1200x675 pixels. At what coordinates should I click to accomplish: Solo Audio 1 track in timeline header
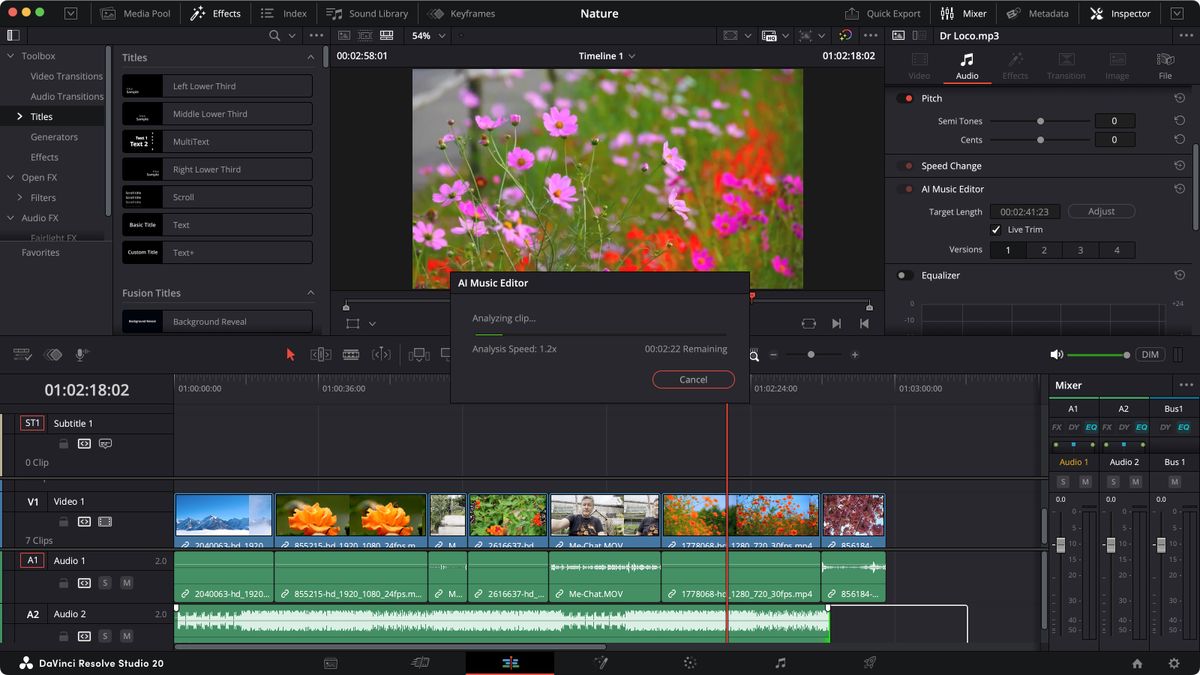[x=105, y=583]
